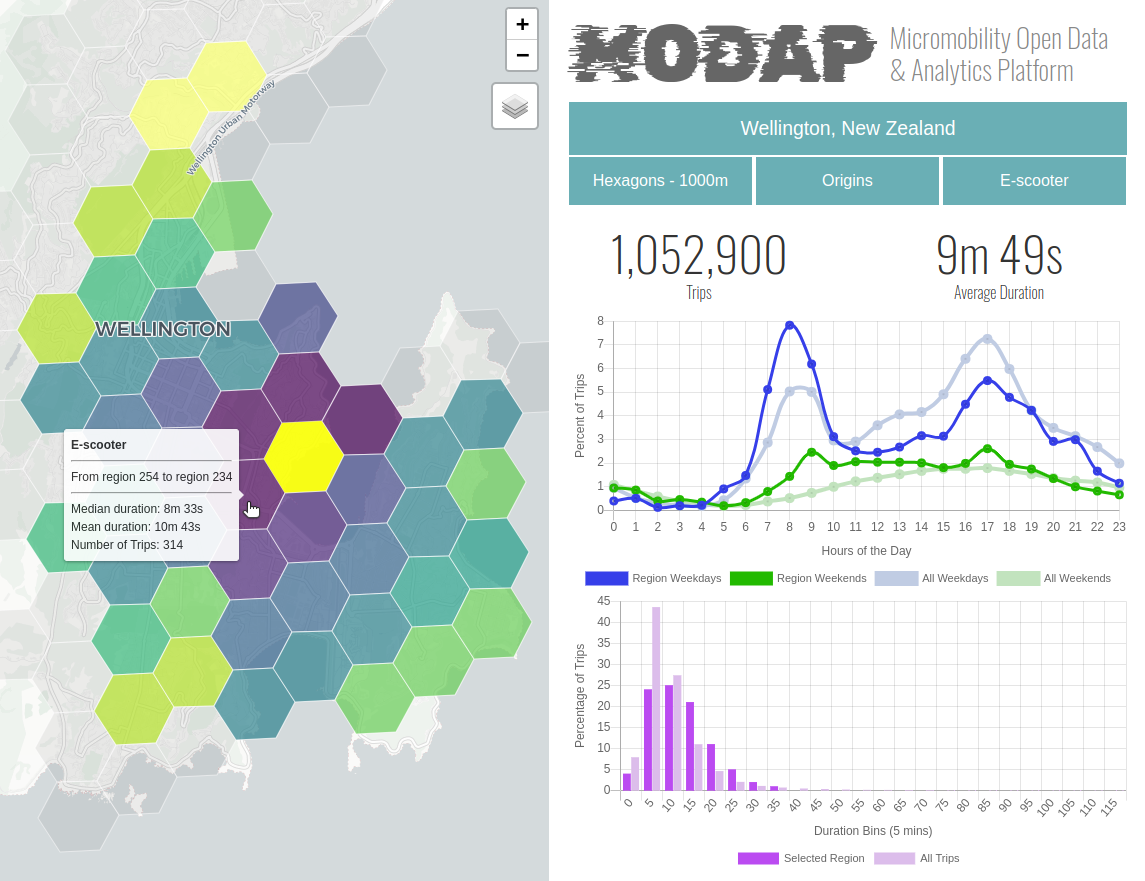The image size is (1145, 881).
Task: Click the KODAP logo
Action: click(x=722, y=53)
